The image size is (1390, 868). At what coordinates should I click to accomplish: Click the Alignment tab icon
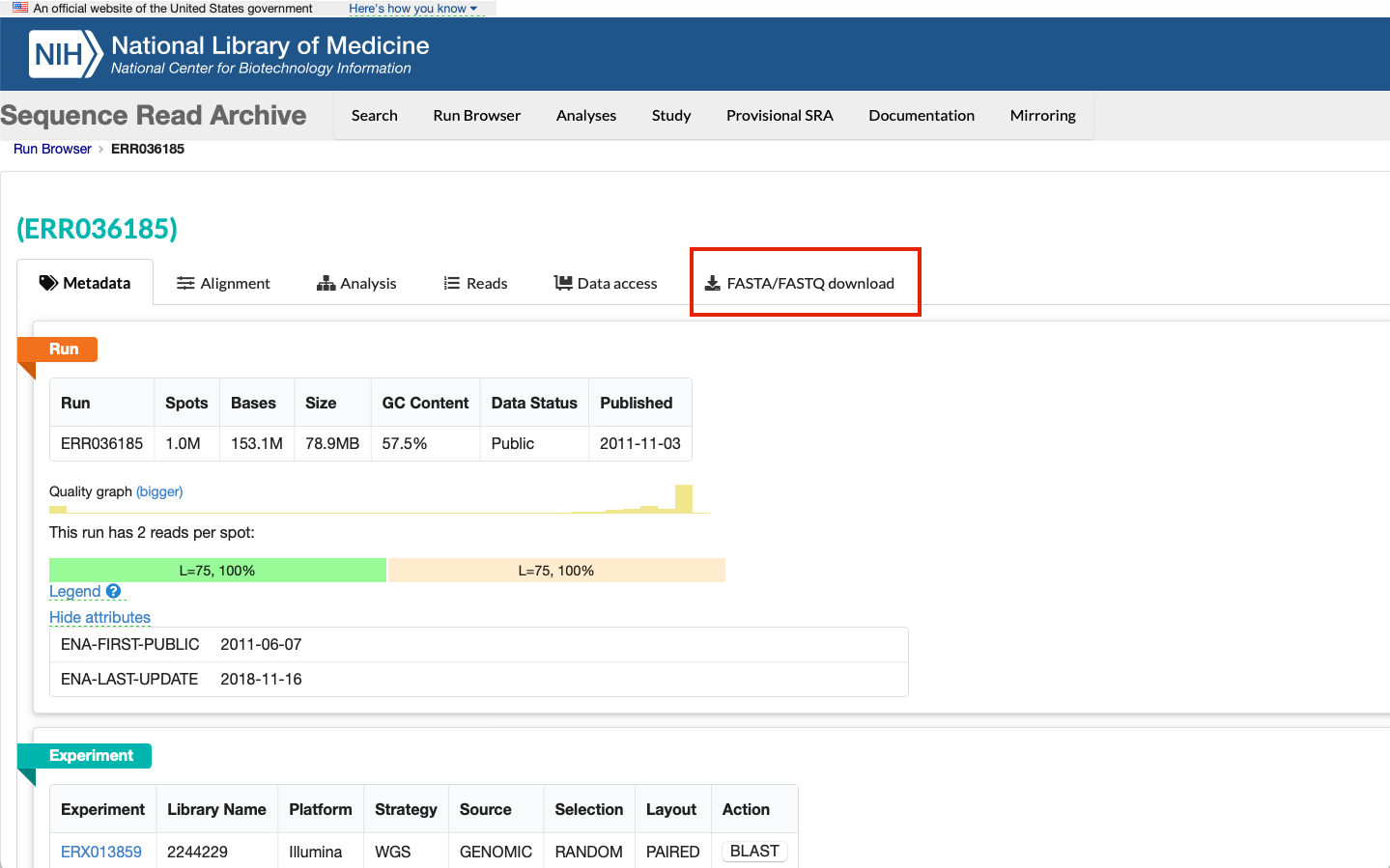(185, 283)
